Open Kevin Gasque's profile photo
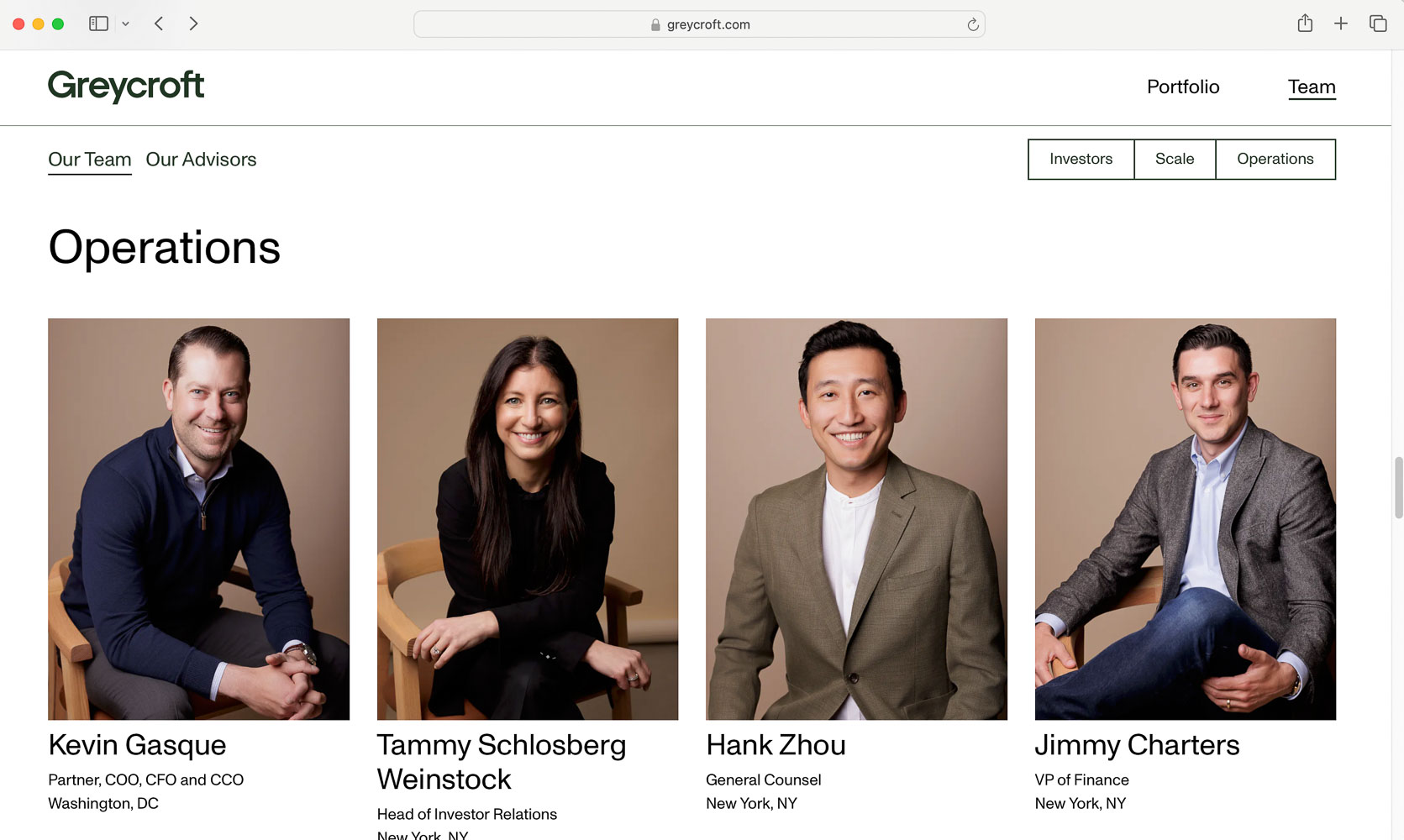1404x840 pixels. pos(198,518)
